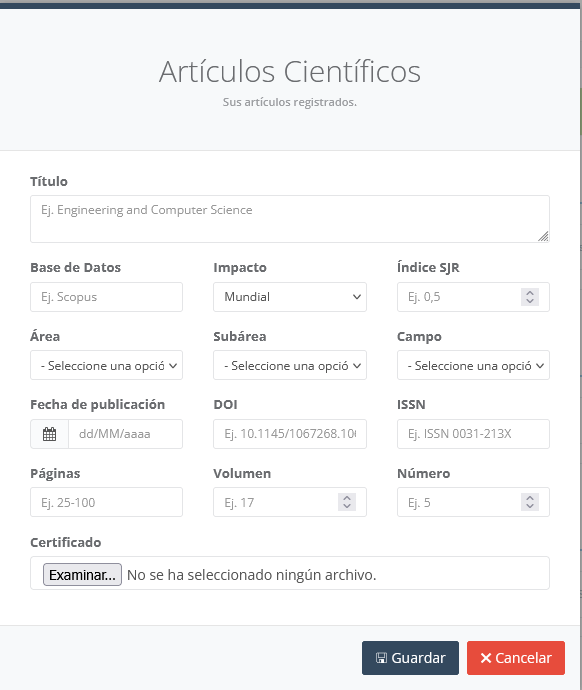This screenshot has width=582, height=690.
Task: Increase the Número stepper value
Action: (x=530, y=498)
